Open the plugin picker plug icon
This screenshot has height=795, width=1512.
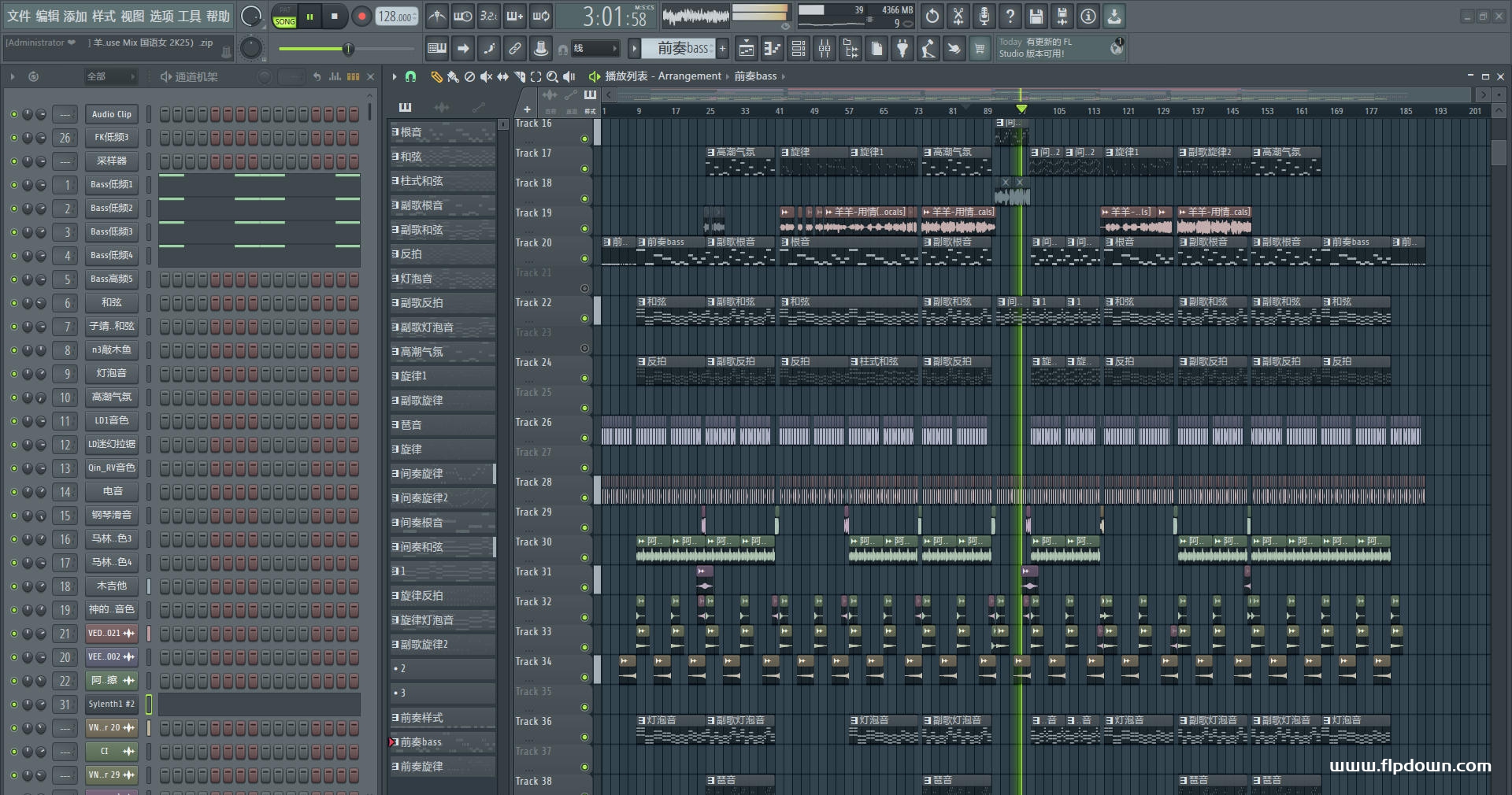[902, 49]
